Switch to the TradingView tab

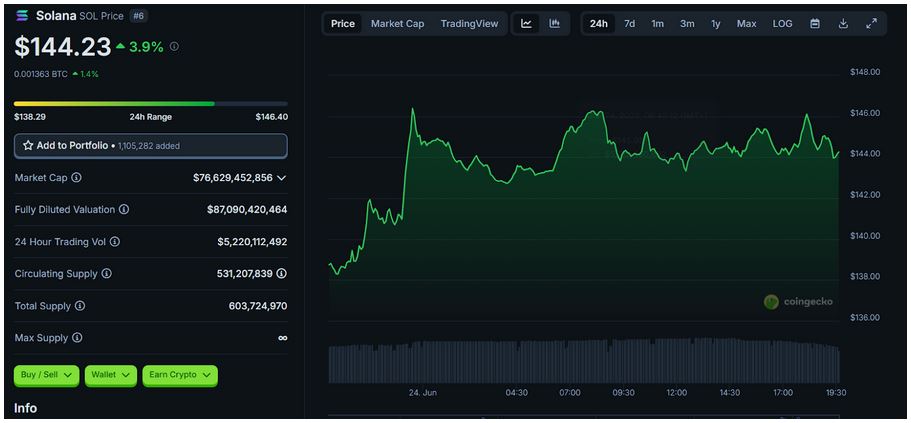point(469,24)
